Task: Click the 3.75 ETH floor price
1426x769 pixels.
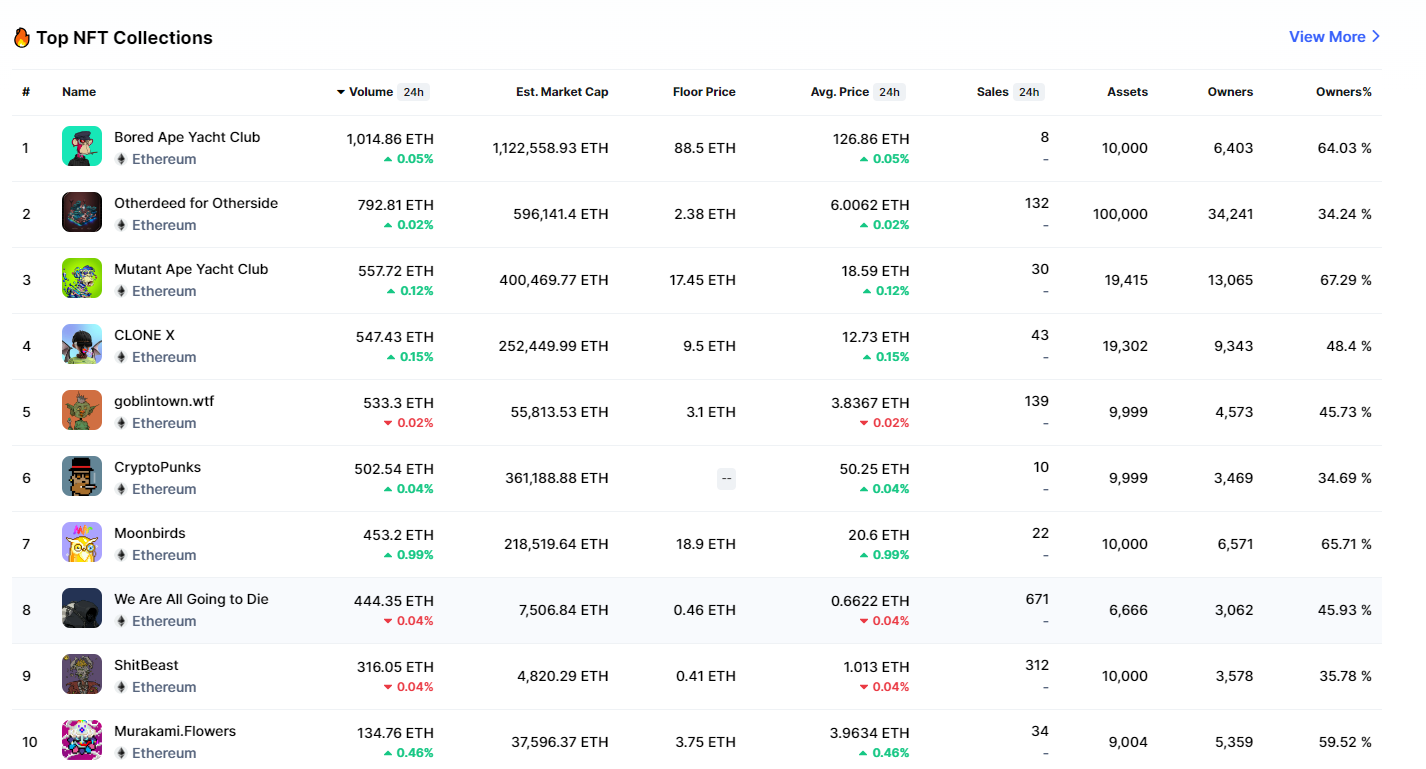Action: point(705,742)
